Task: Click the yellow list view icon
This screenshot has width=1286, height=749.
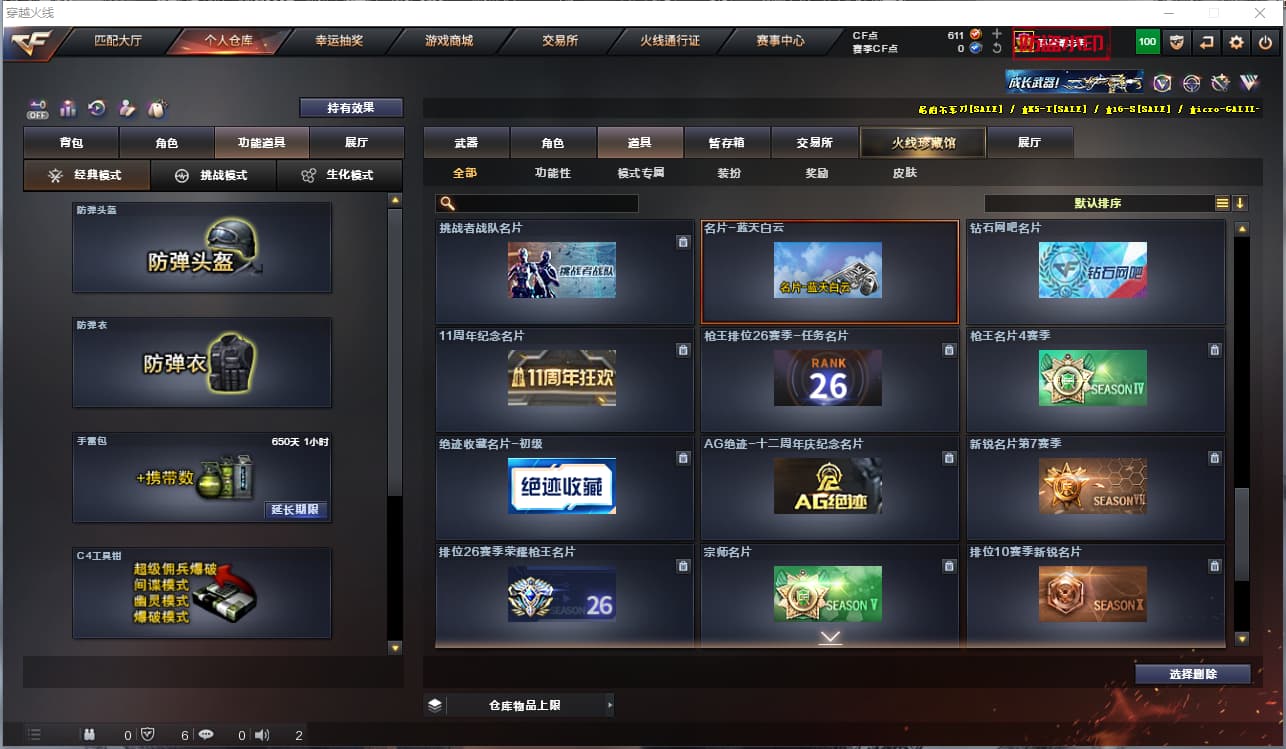Action: (1222, 203)
